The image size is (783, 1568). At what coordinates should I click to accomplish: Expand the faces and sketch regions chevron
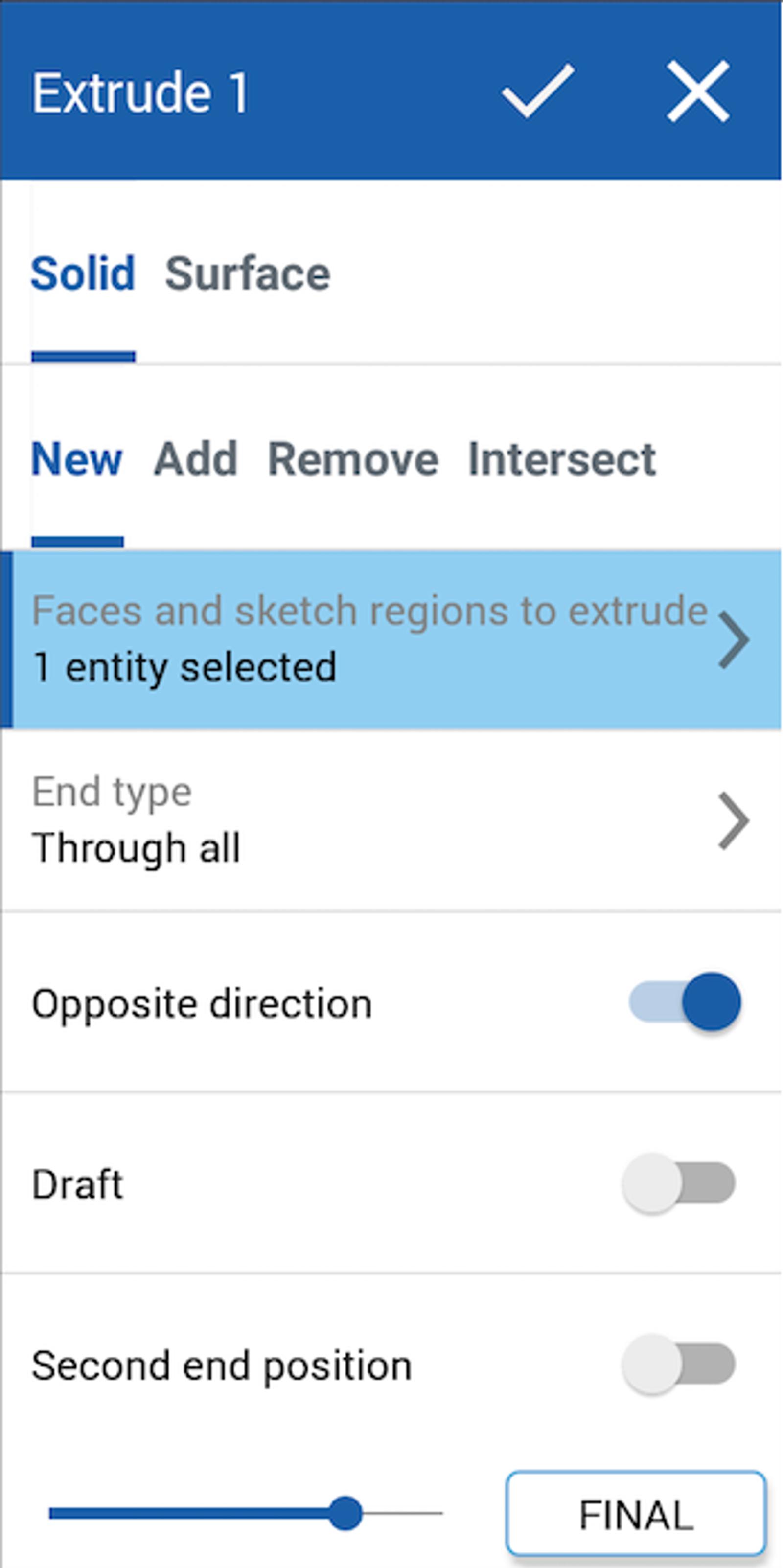point(733,640)
